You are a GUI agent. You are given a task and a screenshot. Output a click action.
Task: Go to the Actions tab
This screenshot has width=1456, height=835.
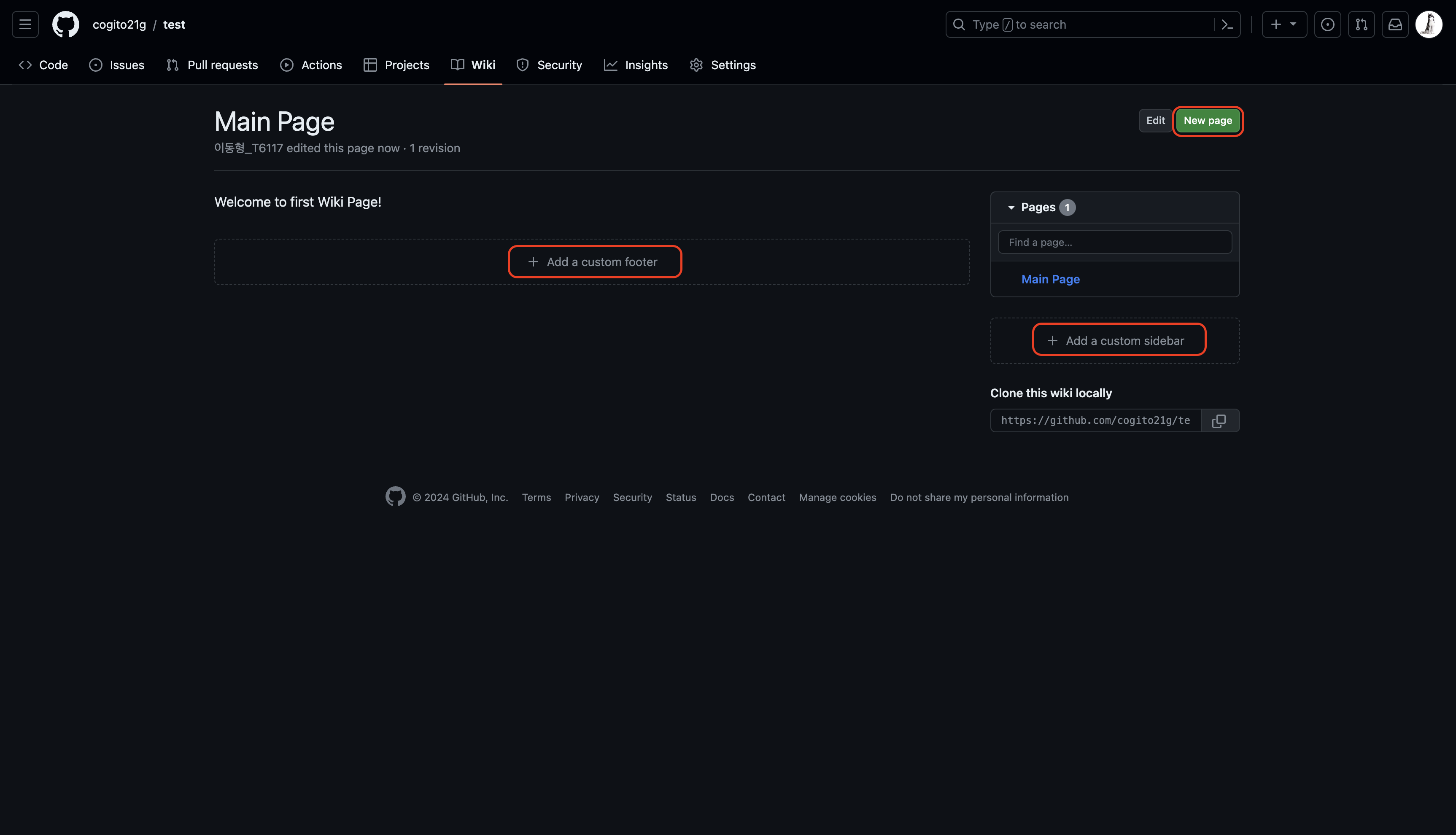[x=311, y=65]
